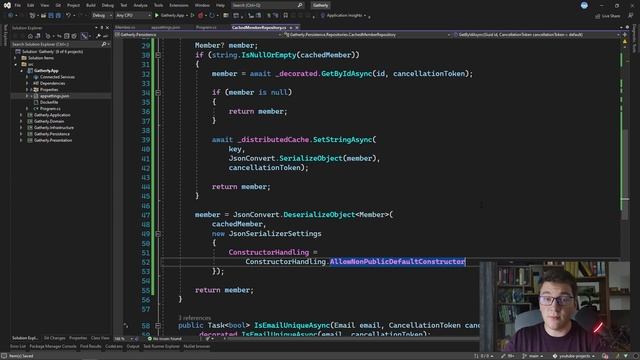Screen dimensions: 640x360
Task: Collapse the code block at line 34
Action: 158,93
